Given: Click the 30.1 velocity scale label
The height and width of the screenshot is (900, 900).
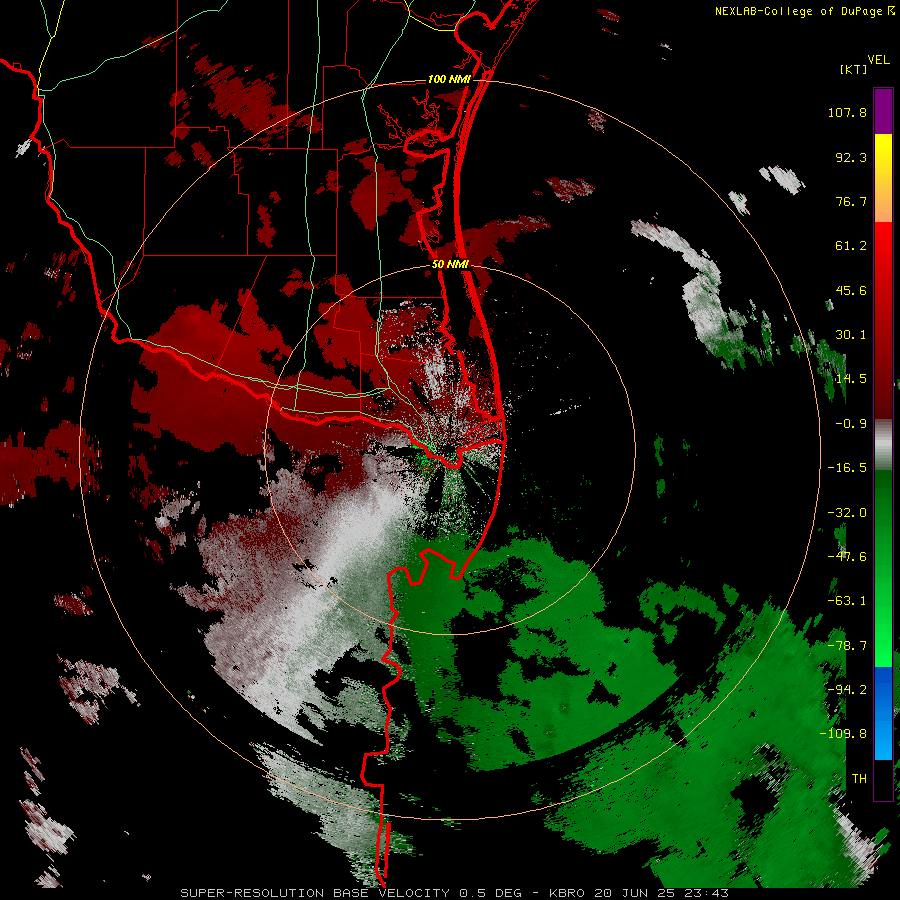Looking at the screenshot, I should 851,335.
